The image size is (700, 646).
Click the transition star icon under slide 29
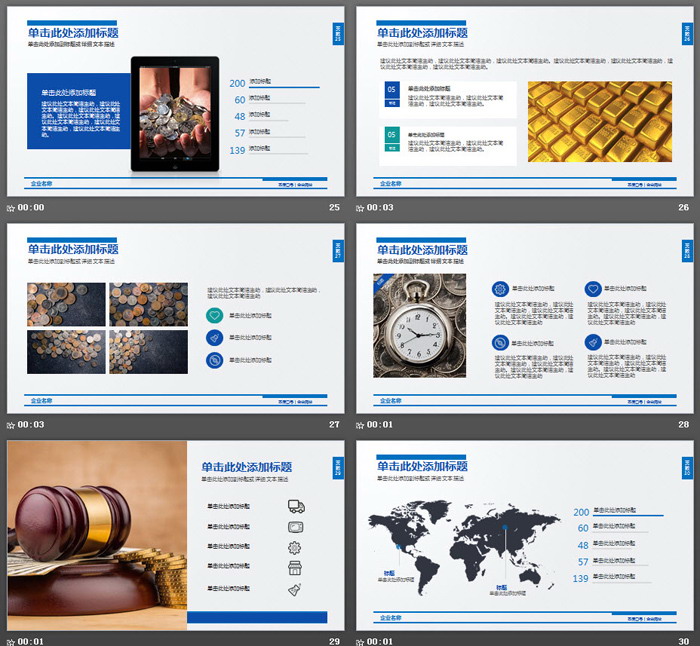click(11, 641)
